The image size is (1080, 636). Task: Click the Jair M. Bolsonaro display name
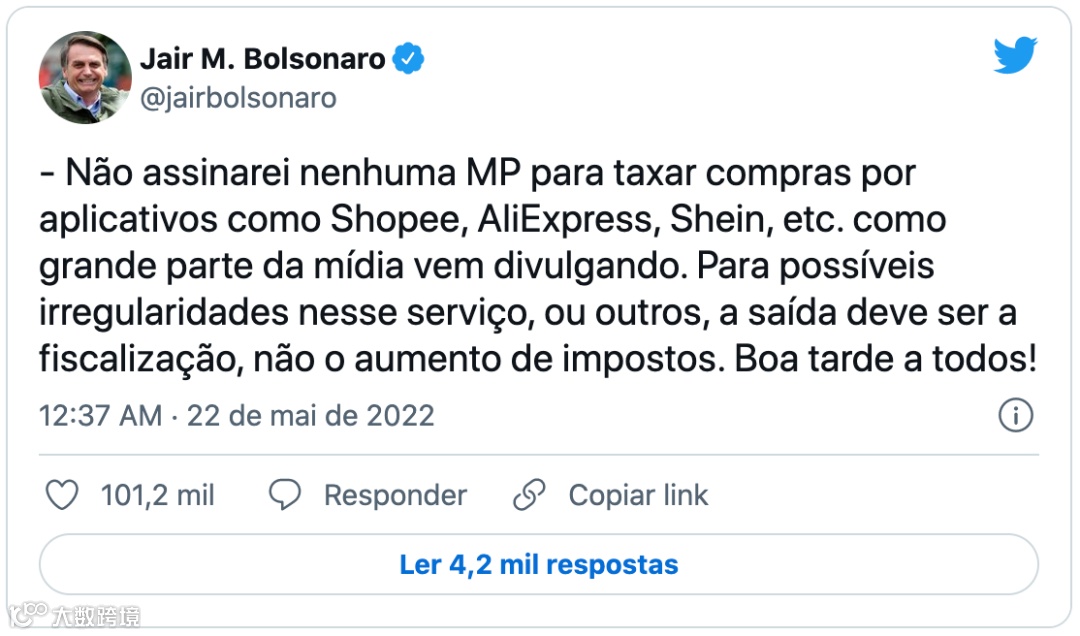click(x=262, y=59)
